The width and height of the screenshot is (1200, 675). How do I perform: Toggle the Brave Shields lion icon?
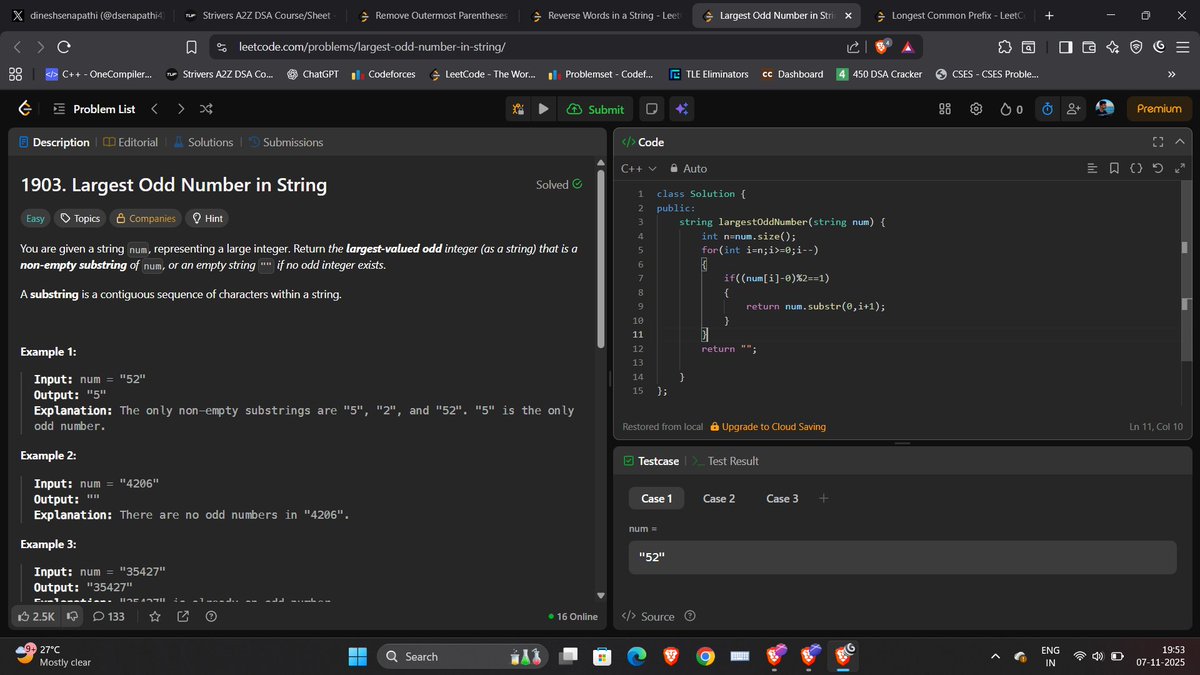(x=882, y=46)
